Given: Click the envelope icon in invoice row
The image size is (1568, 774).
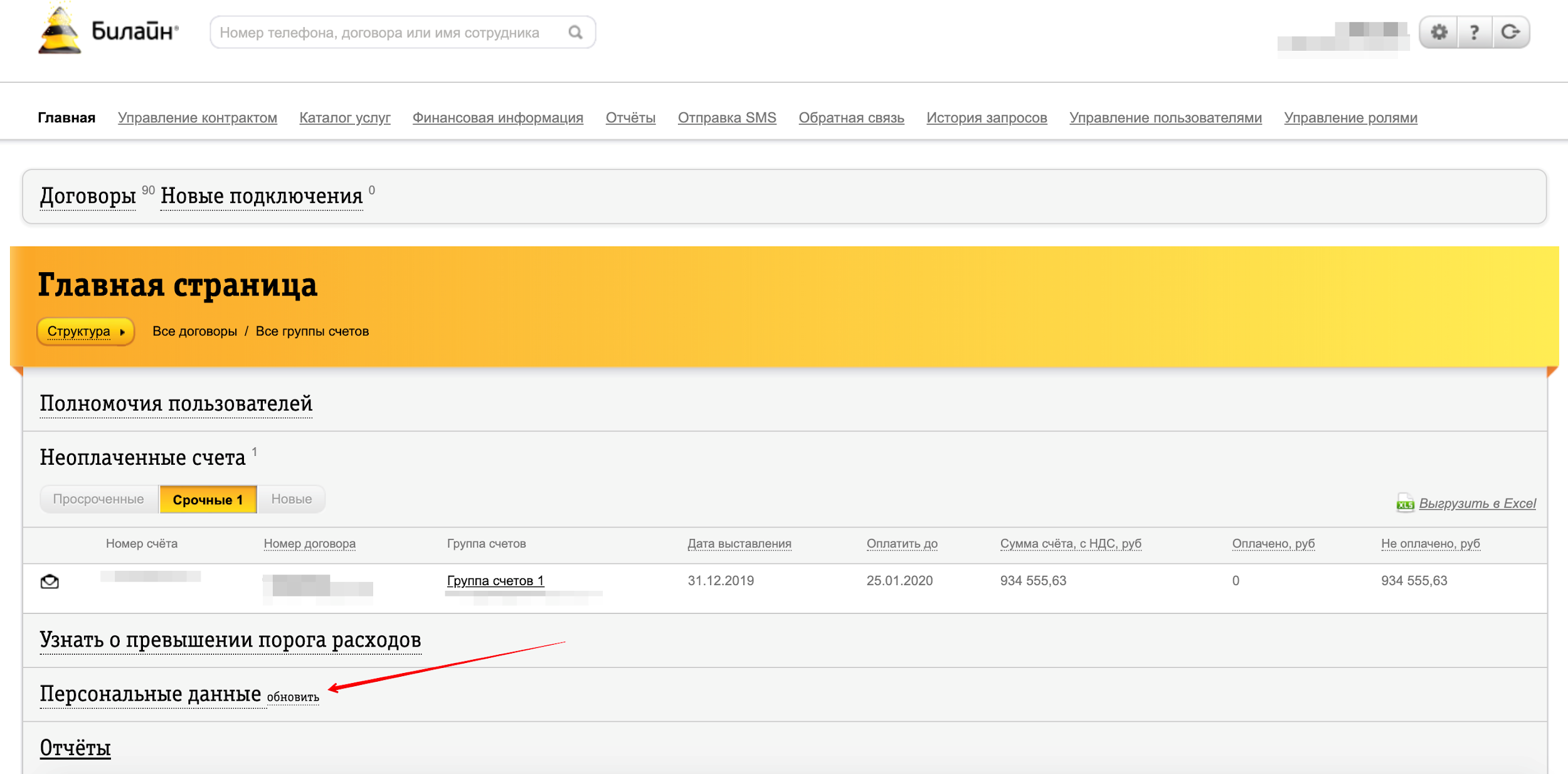Looking at the screenshot, I should click(x=50, y=581).
